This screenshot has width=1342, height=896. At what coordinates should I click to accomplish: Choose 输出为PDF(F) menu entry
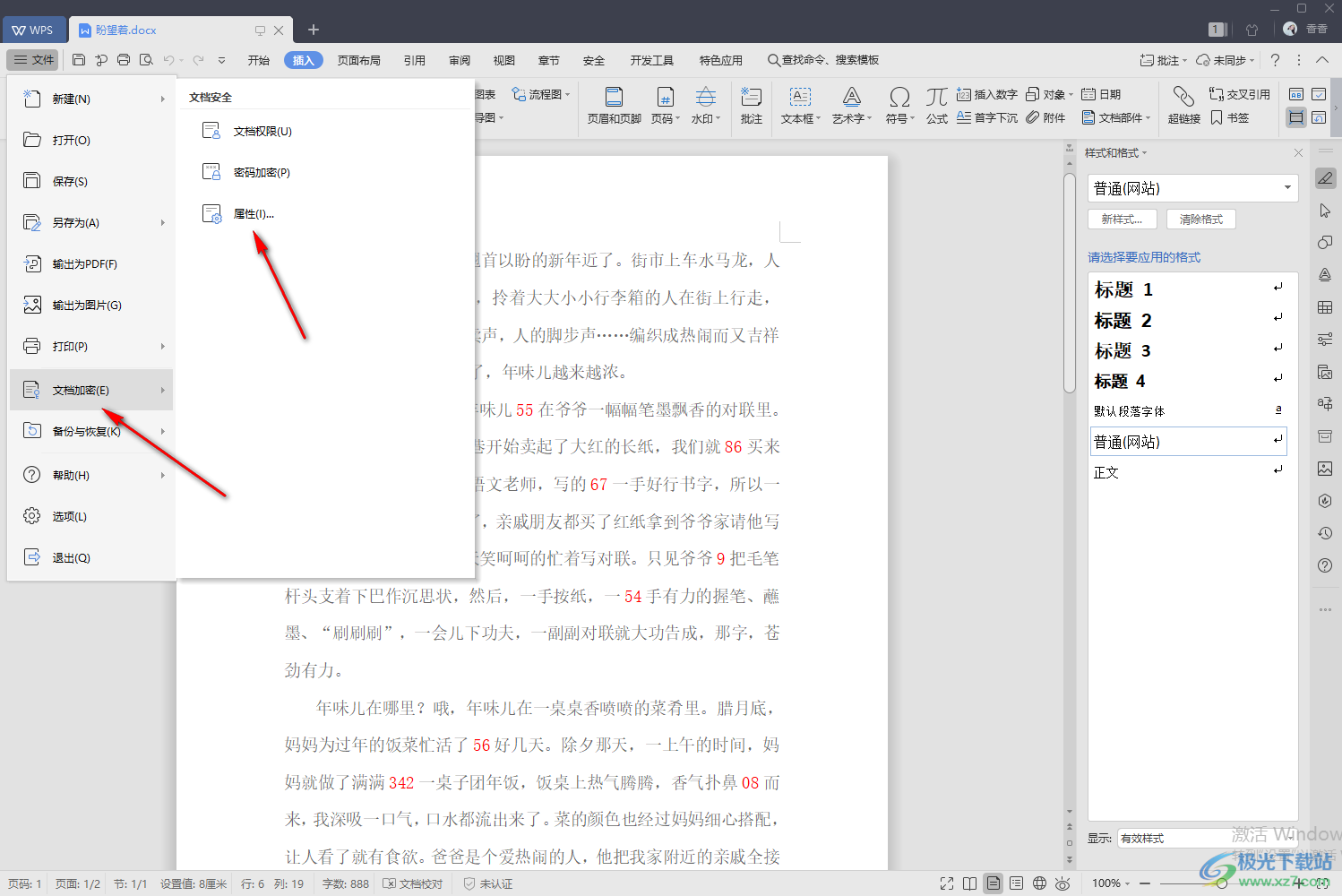pos(90,263)
